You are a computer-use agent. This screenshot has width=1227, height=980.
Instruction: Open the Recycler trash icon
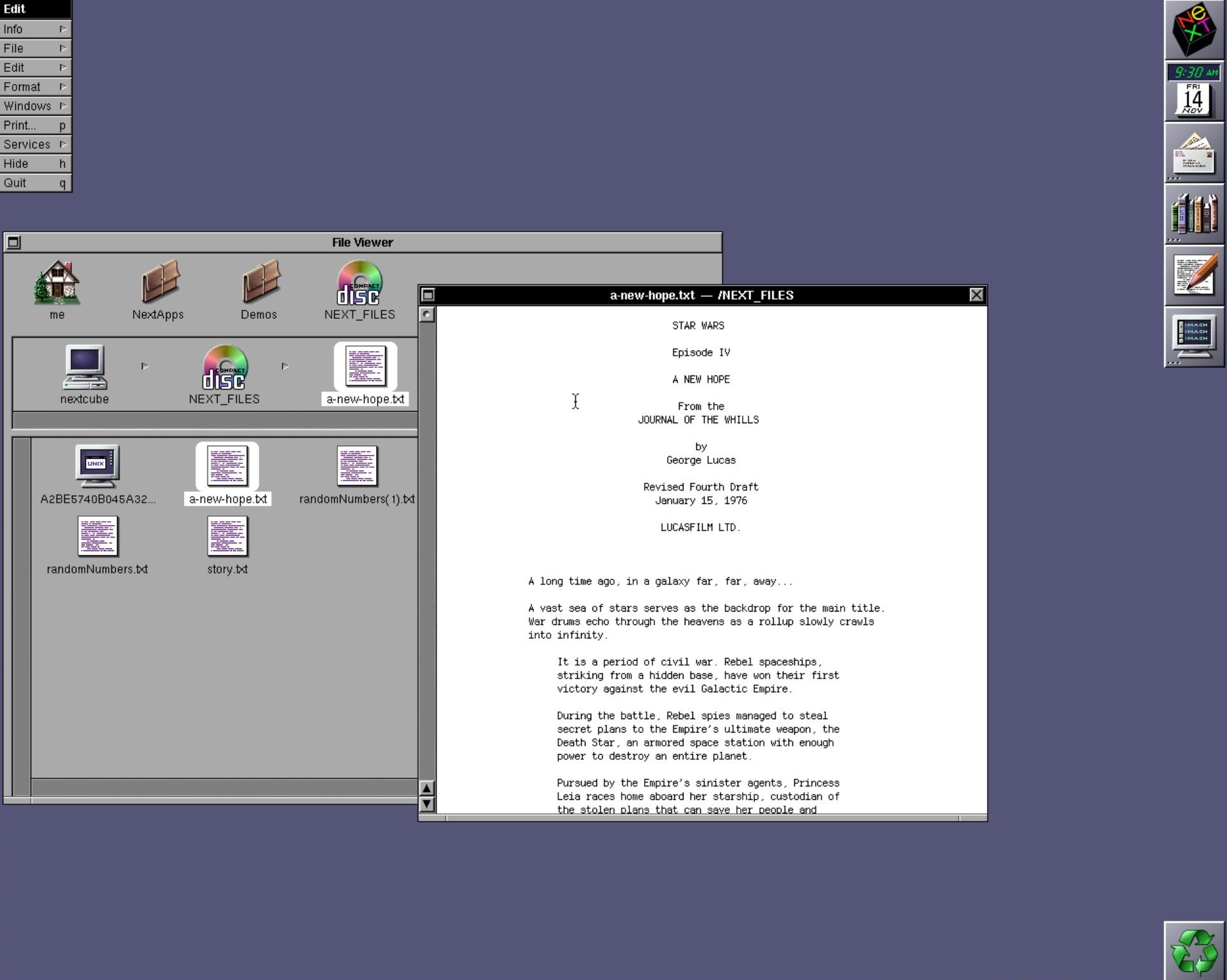(1193, 951)
